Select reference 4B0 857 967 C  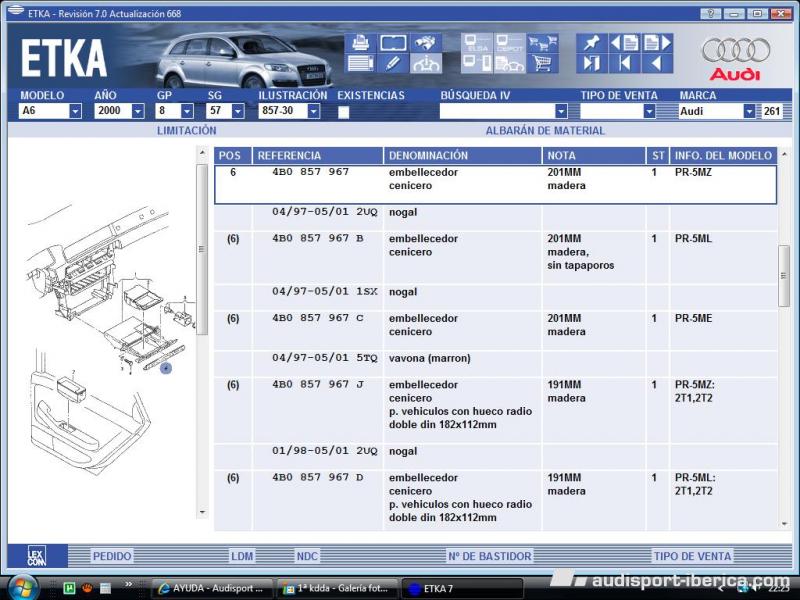tap(317, 318)
